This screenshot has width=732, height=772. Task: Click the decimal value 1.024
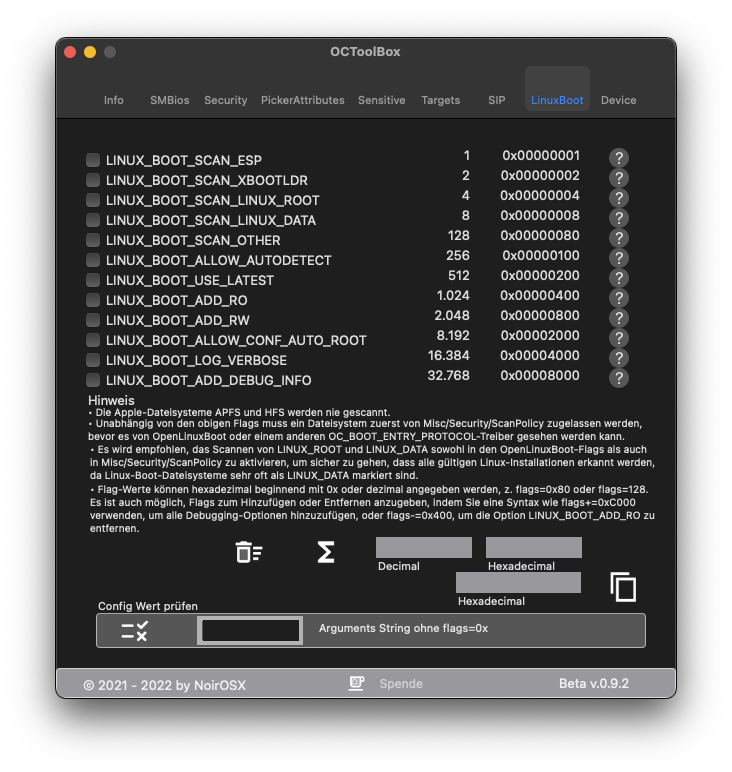tap(453, 295)
